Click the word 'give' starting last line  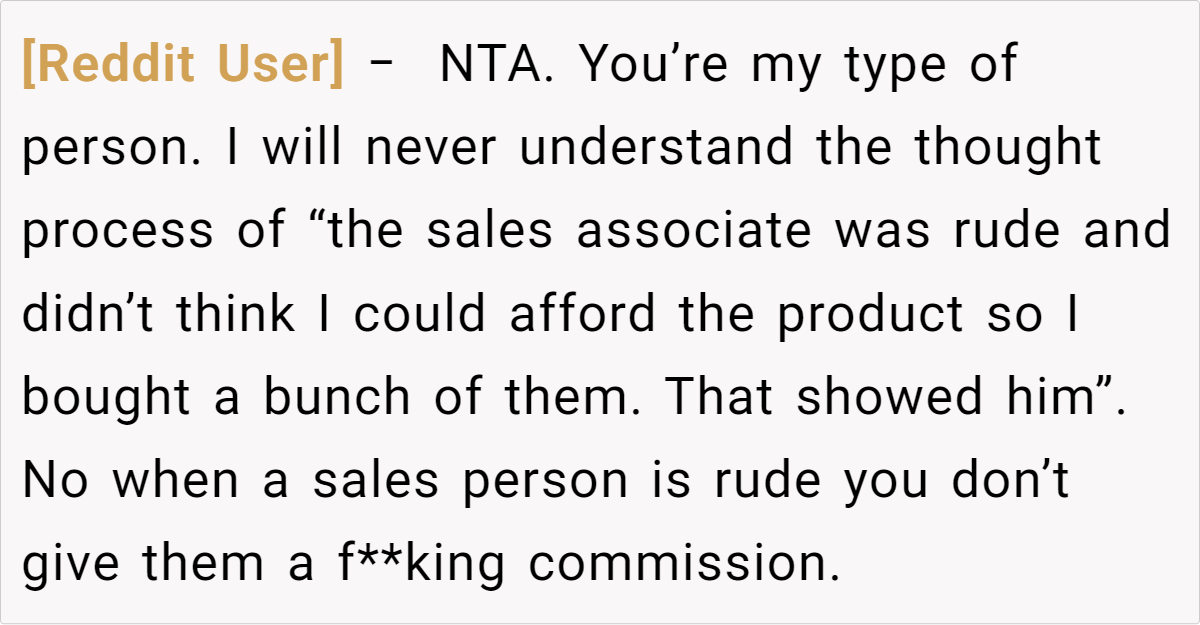pos(72,565)
